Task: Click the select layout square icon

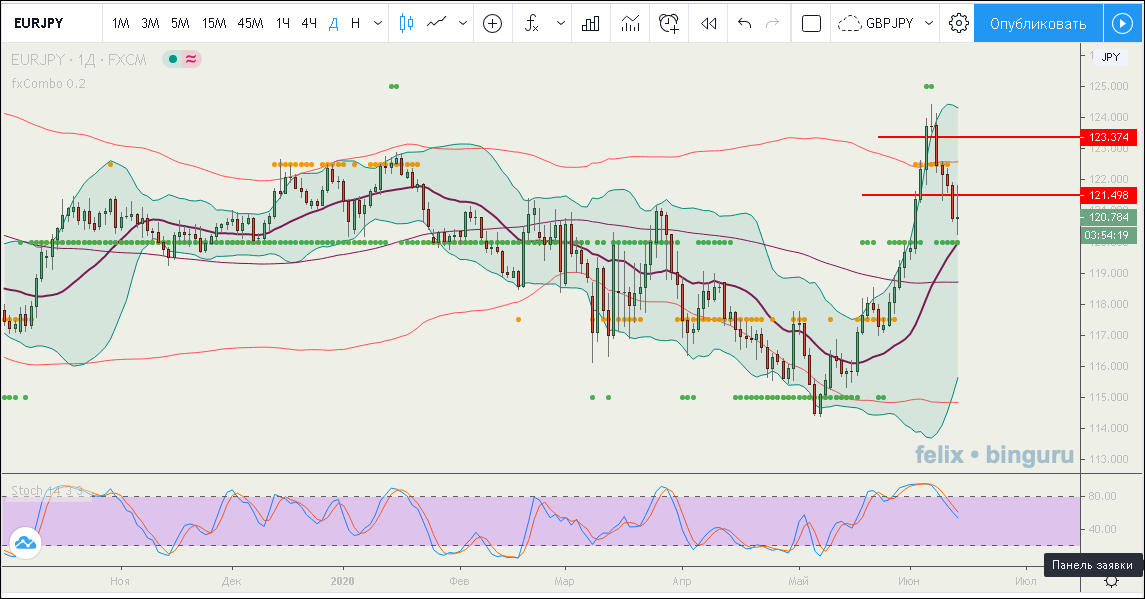Action: pos(811,23)
